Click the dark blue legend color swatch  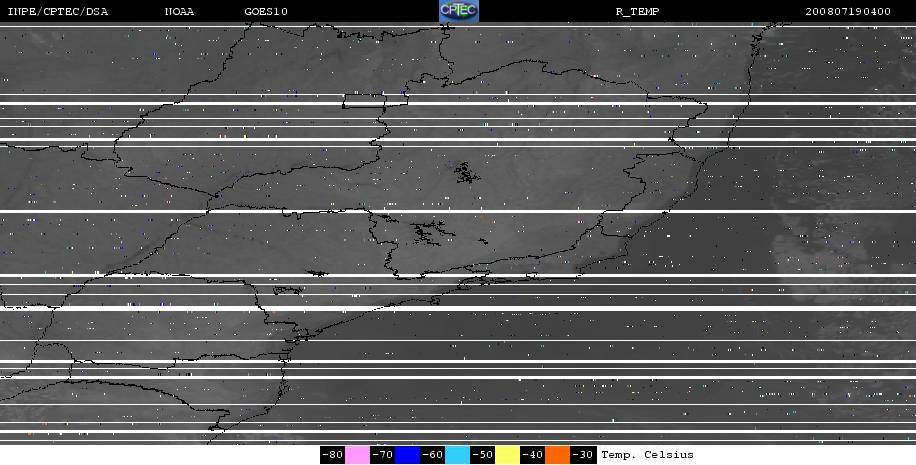point(407,455)
